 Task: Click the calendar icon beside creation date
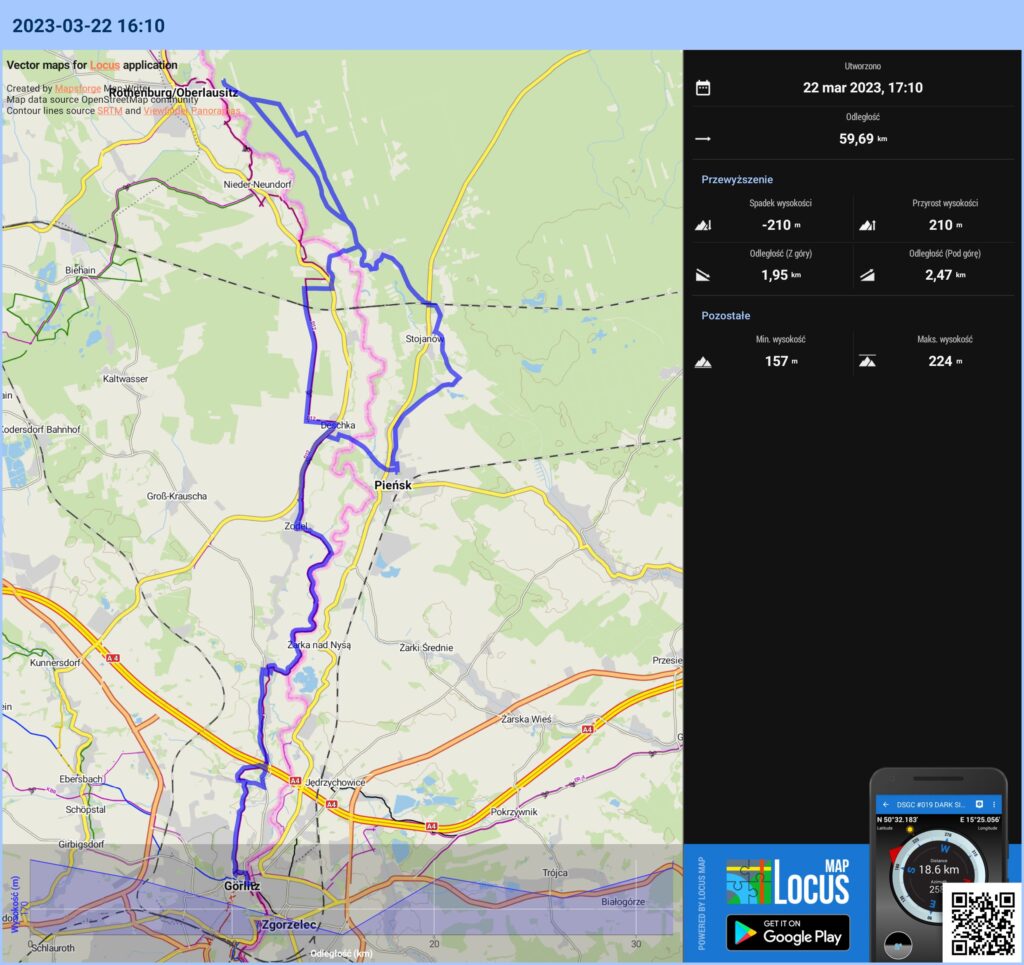click(703, 88)
